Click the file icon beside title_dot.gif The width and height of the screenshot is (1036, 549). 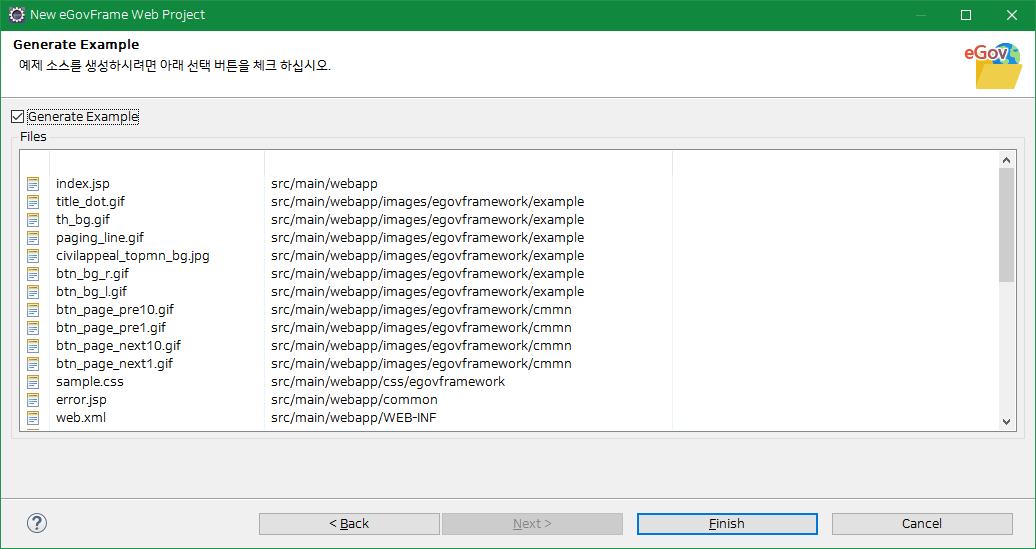33,201
